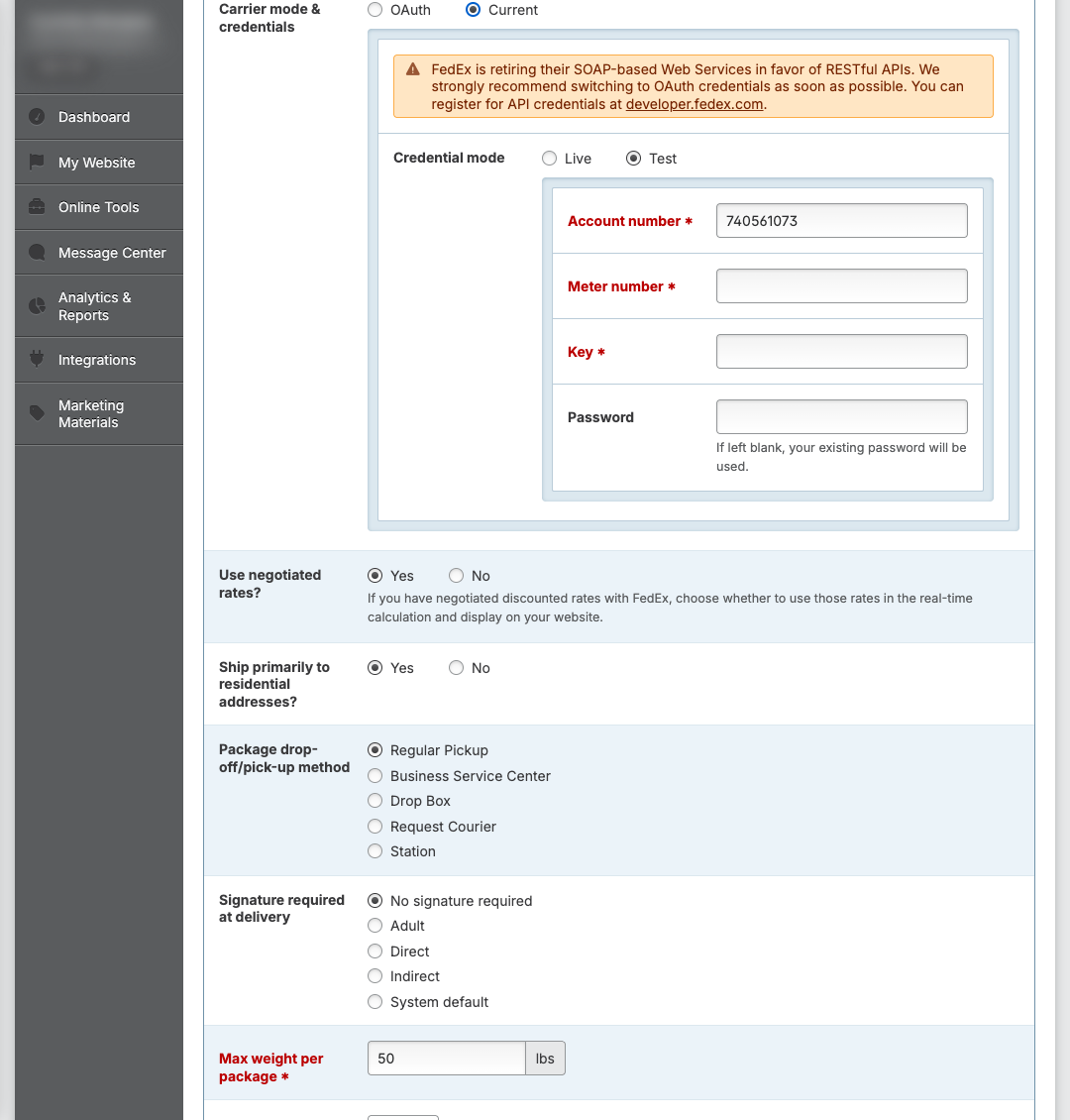1070x1120 pixels.
Task: Open Online Tools in the sidebar
Action: coord(99,207)
